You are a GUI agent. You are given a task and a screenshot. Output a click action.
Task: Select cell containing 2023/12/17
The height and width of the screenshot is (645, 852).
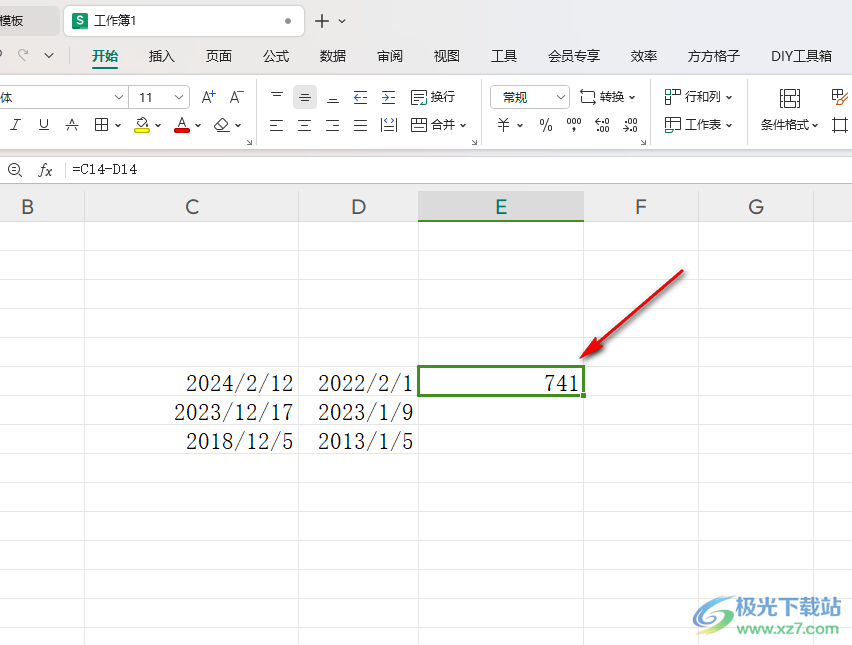tap(191, 412)
